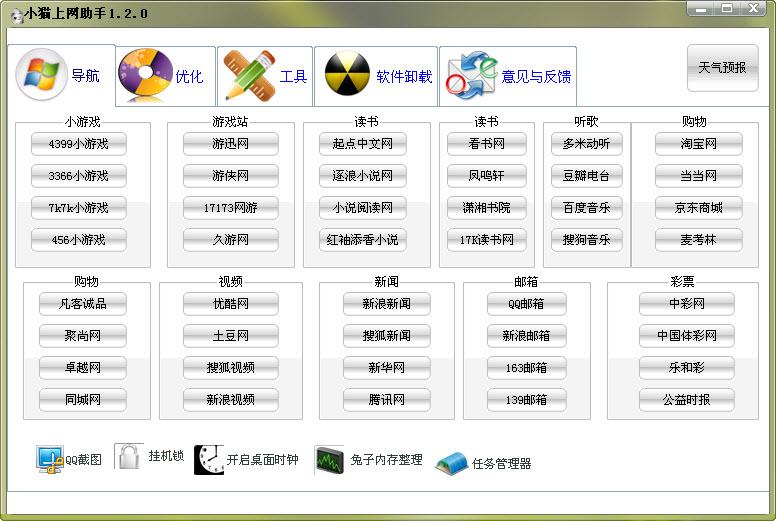Screen dimensions: 776x521
Task: Click the clock icon for desktop clock
Action: [x=208, y=460]
